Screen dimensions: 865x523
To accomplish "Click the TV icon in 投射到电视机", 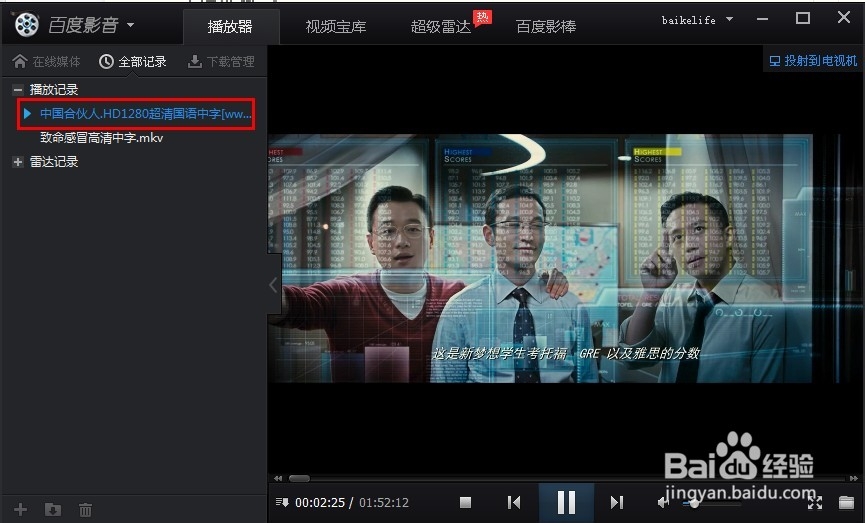I will (775, 61).
